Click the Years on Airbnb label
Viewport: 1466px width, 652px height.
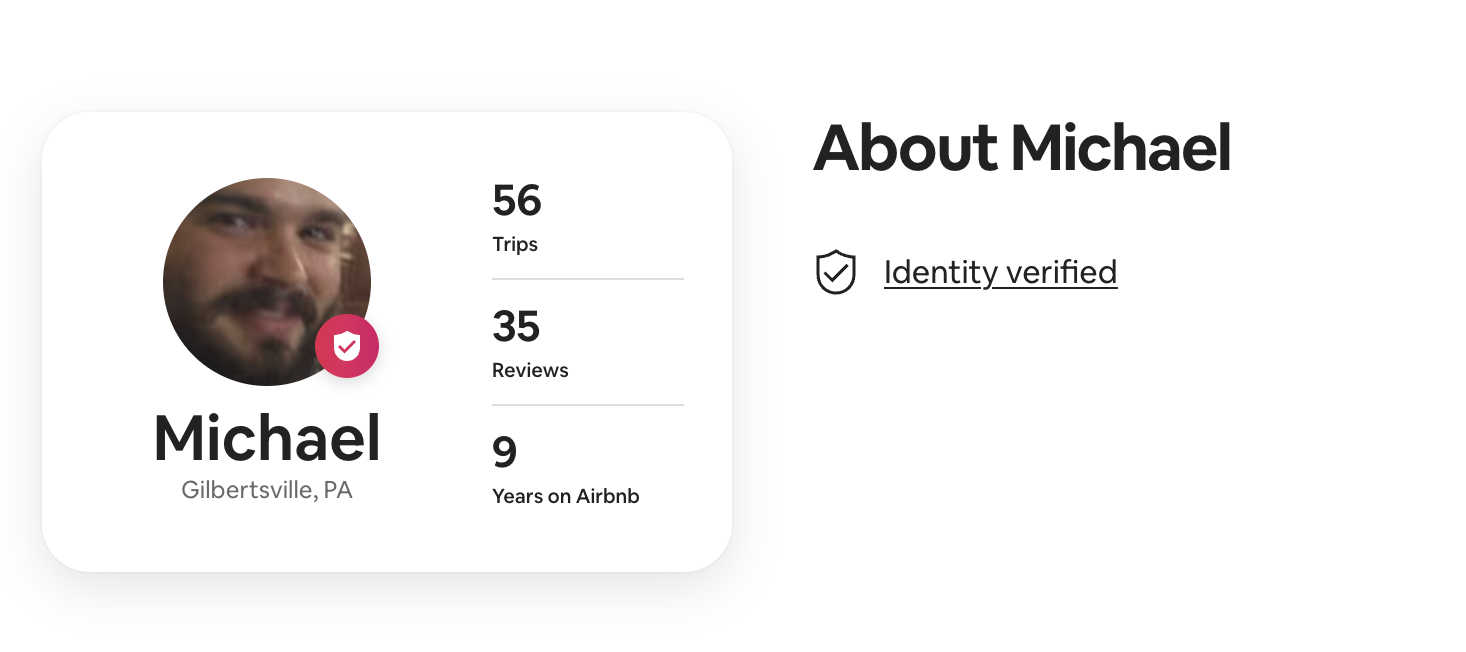[565, 496]
